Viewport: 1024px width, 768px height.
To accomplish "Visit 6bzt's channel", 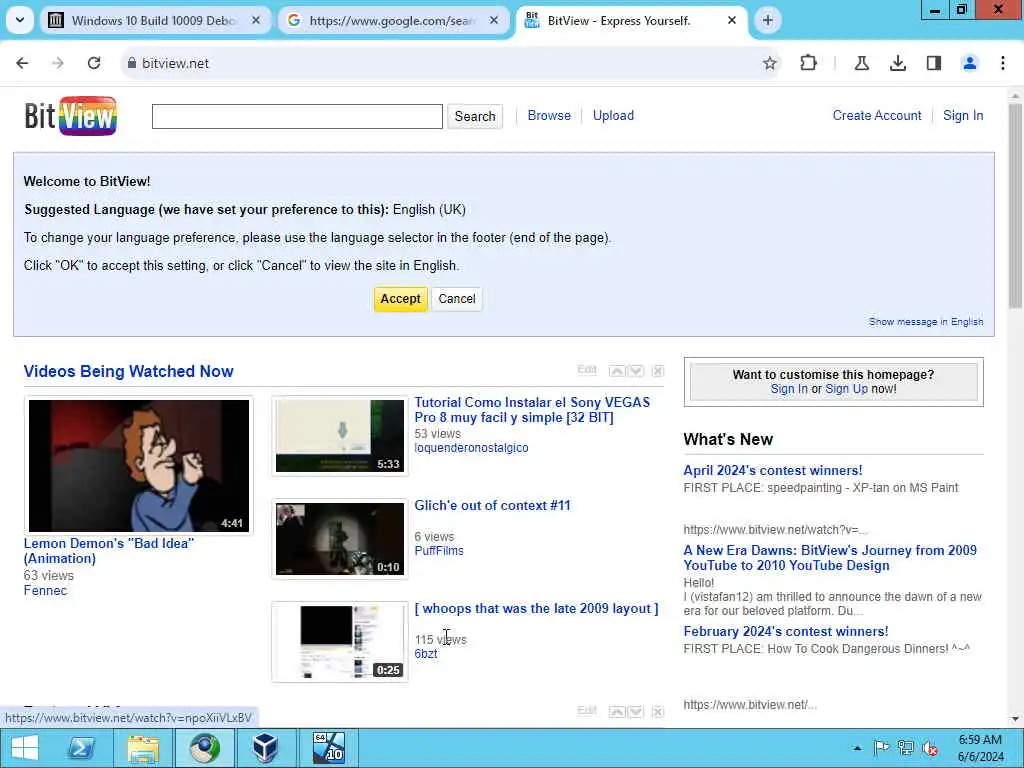I will point(426,654).
